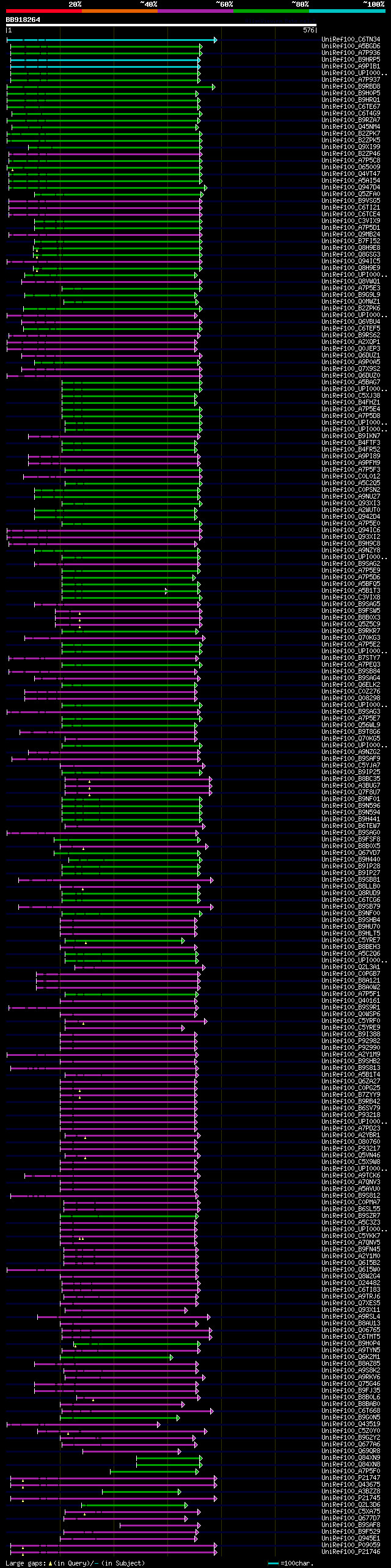391x1568 pixels.
Task: Select the BB918264 query label
Action: (23, 20)
